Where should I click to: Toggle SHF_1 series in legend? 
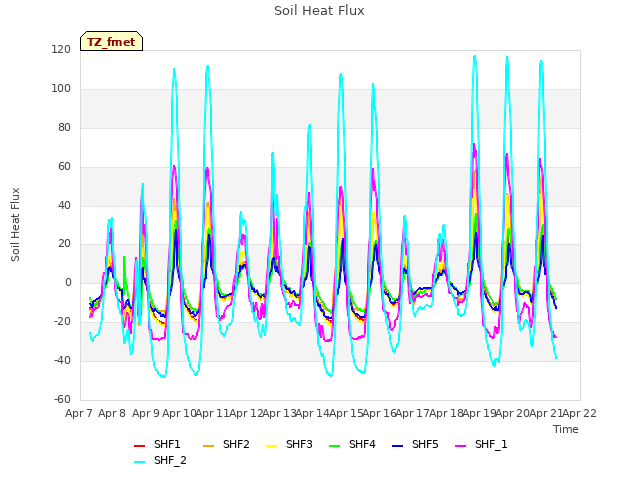(481, 444)
